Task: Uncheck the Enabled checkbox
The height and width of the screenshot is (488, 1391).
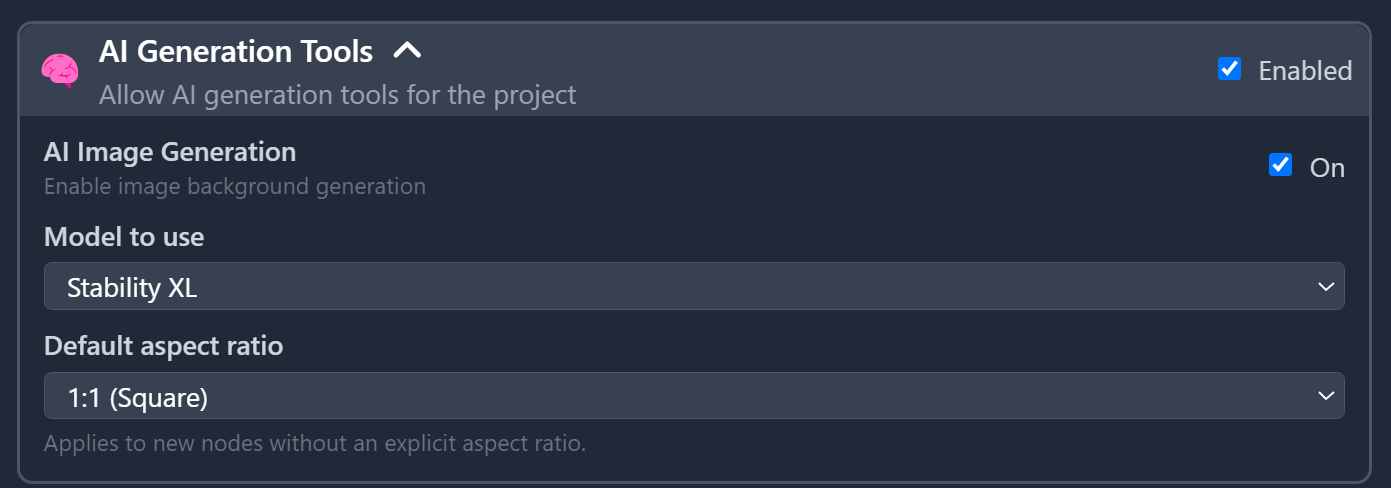Action: [1230, 69]
